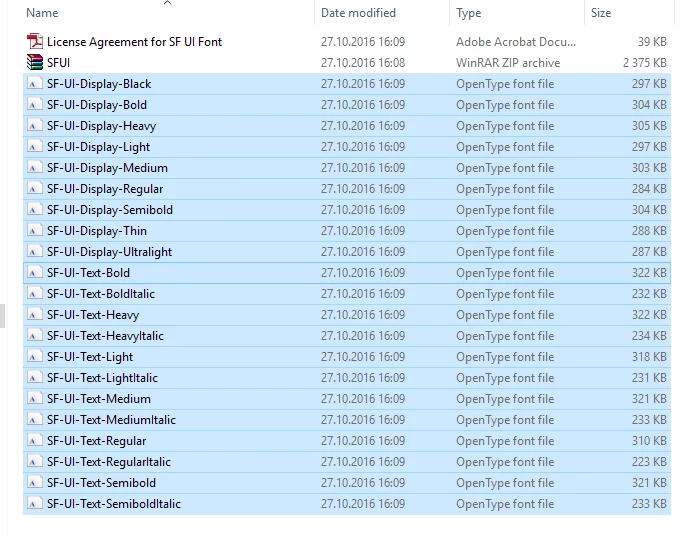Select the SF-UI-Text-BoldItalic file name
Screen dimensions: 700x534
tap(101, 293)
